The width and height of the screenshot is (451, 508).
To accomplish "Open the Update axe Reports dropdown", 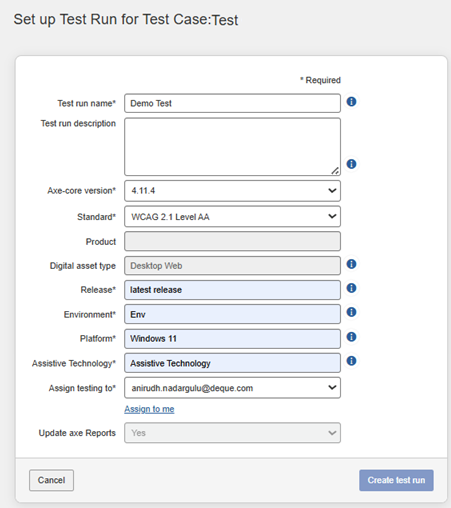I will pos(232,433).
